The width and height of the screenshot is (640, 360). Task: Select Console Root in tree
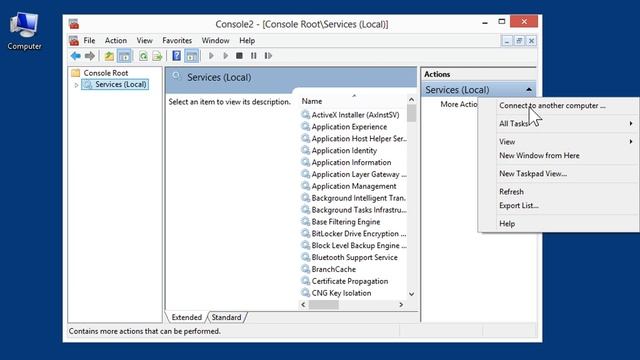click(x=106, y=73)
